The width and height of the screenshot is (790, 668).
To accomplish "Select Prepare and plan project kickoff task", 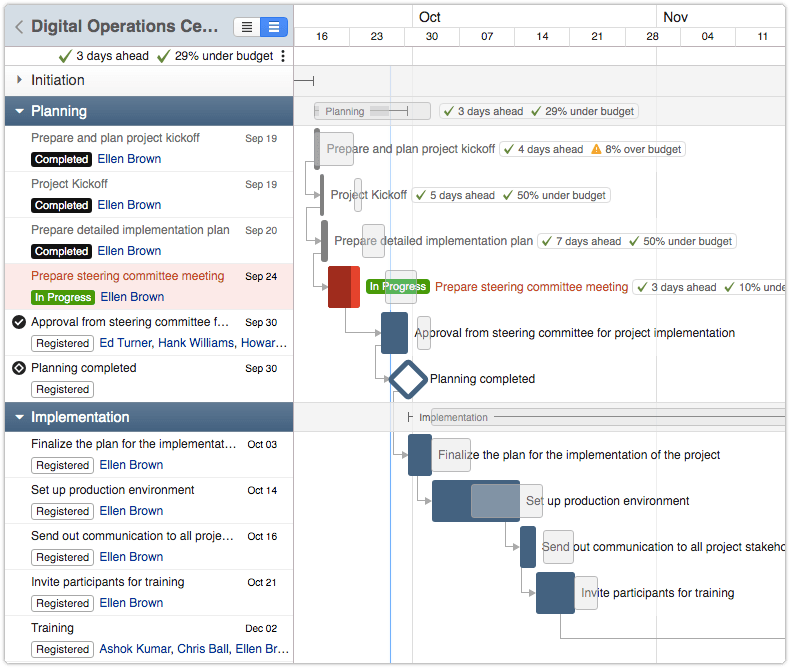I will click(149, 149).
